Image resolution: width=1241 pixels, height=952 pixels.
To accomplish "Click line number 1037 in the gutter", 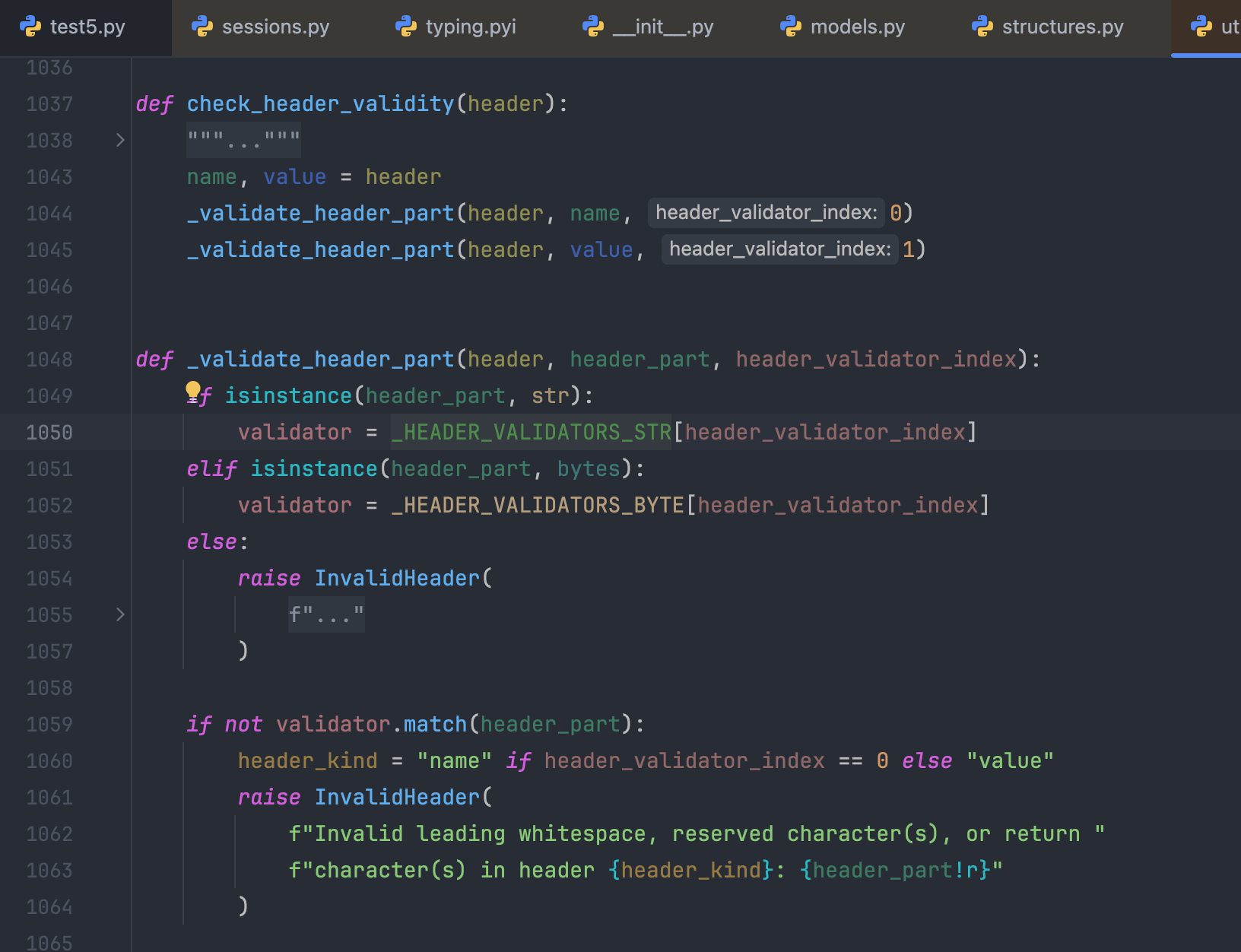I will [49, 104].
